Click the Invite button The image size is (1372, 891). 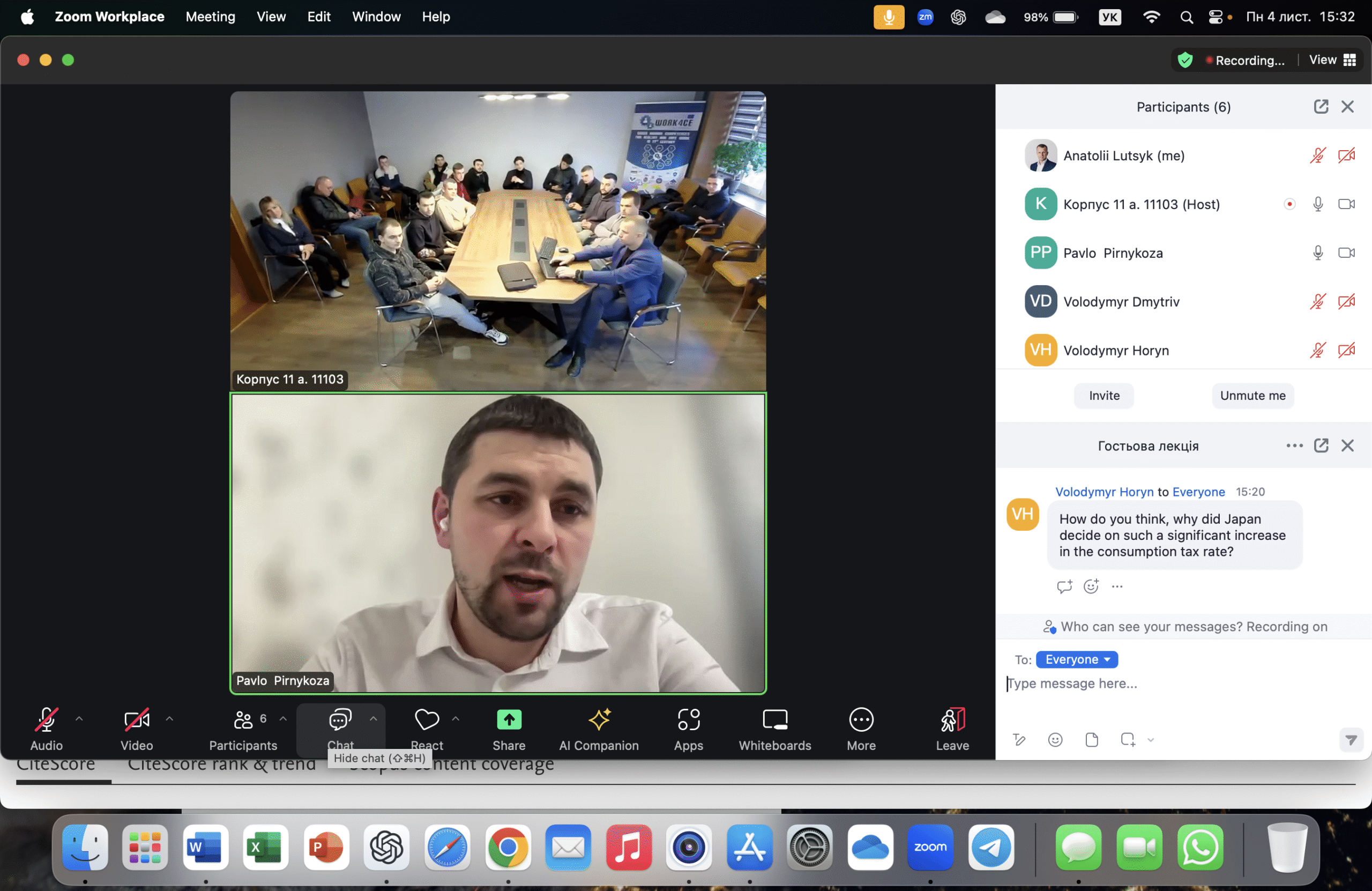coord(1103,396)
